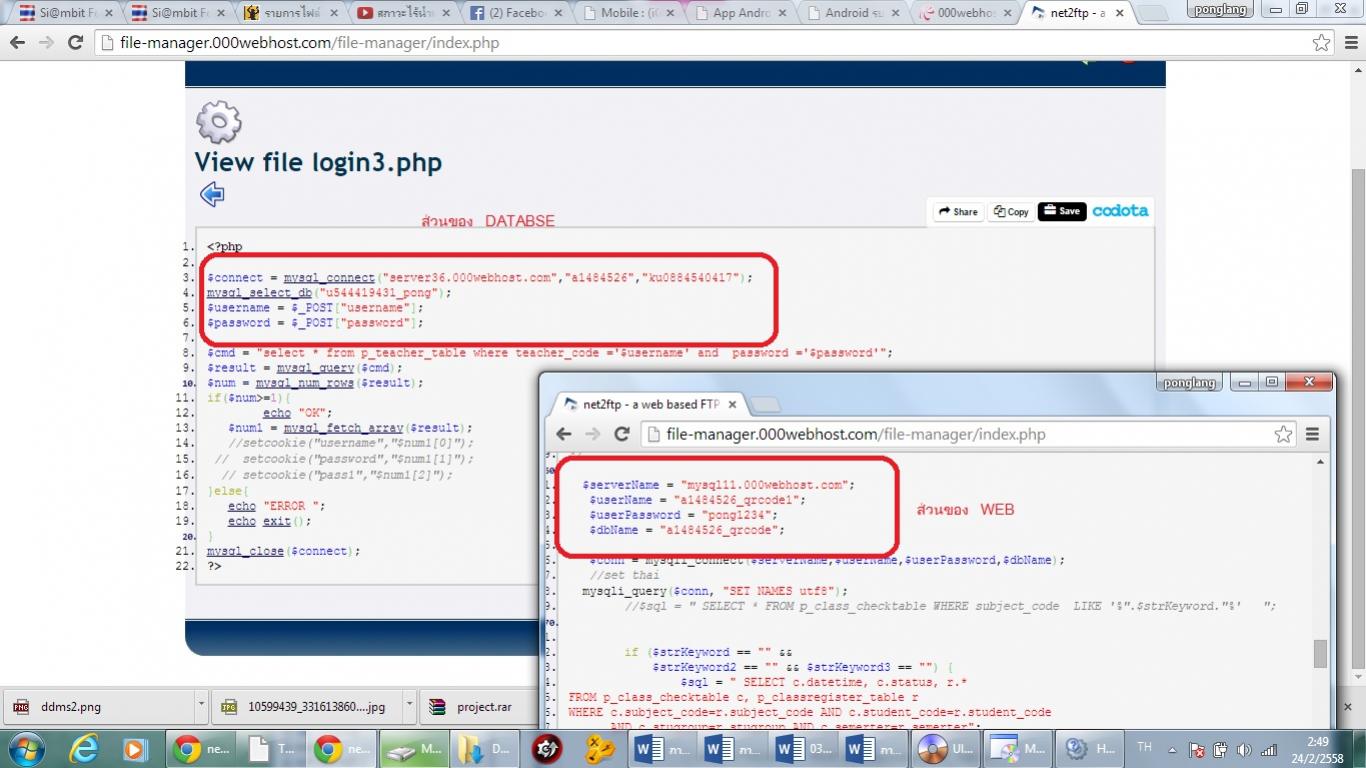Bookmark page using star in main window
1366x768 pixels.
[1322, 43]
